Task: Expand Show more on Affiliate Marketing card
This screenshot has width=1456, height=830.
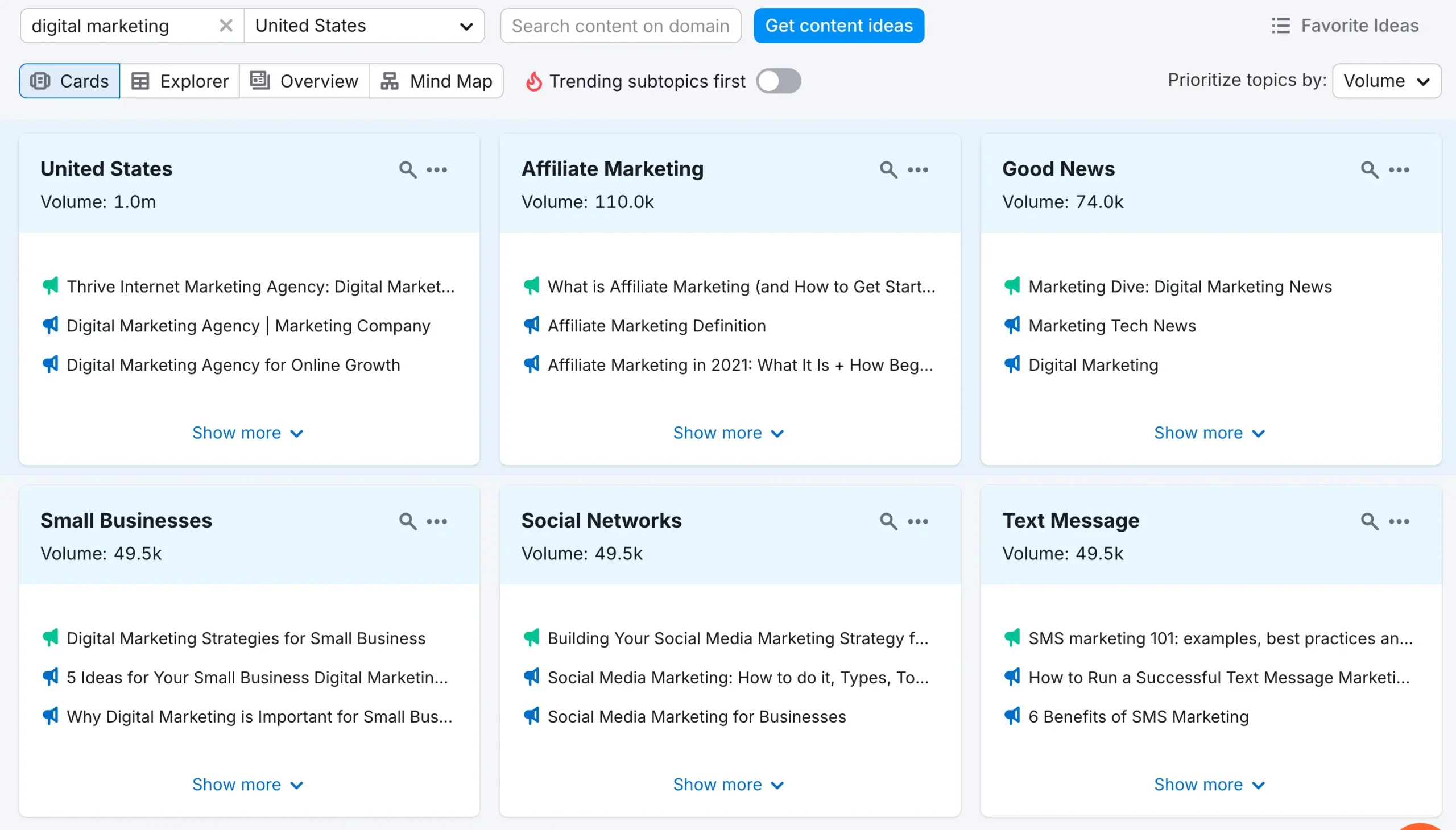Action: coord(729,433)
